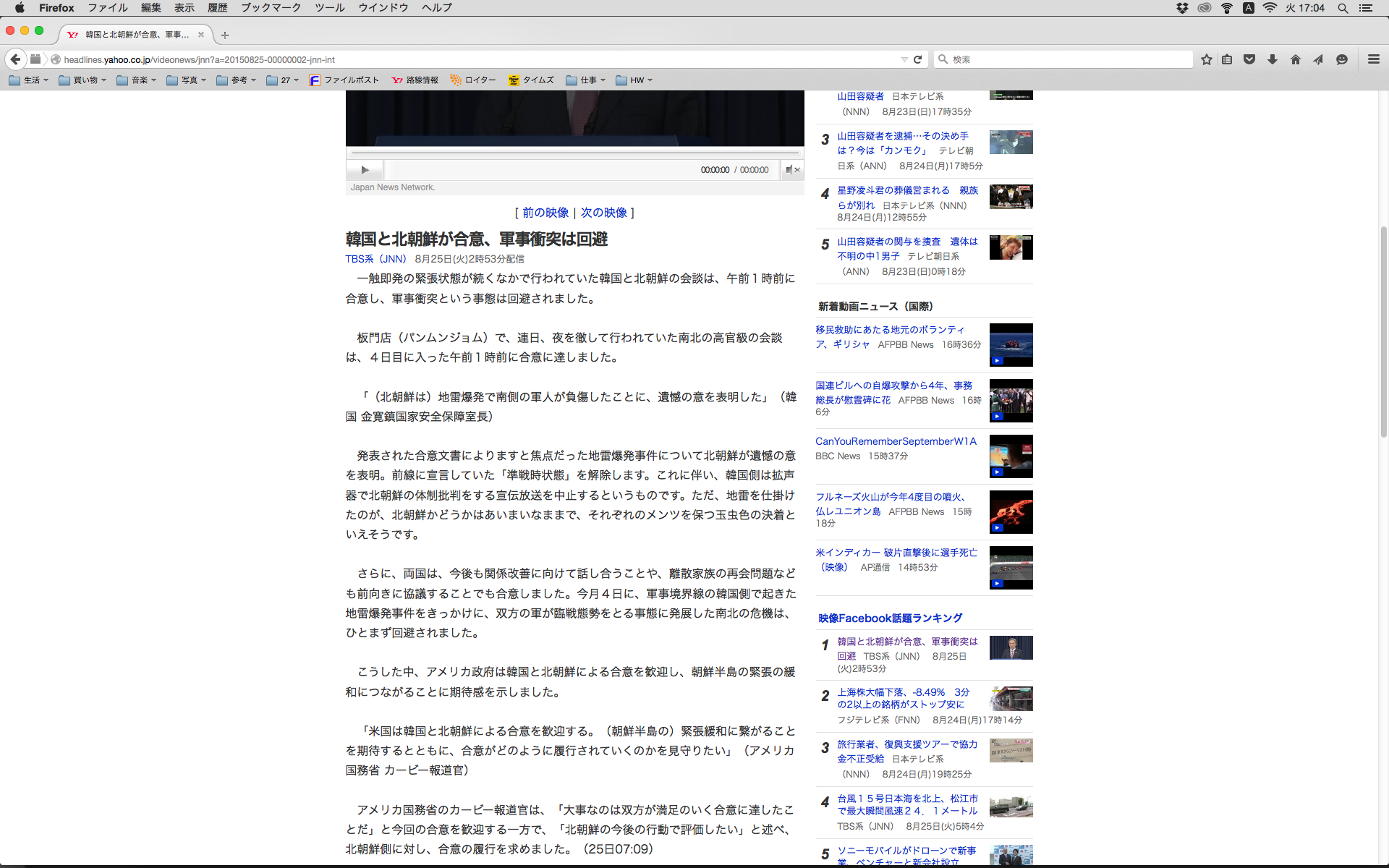The image size is (1389, 868).
Task: Go to Firefox home page
Action: pyautogui.click(x=1296, y=59)
